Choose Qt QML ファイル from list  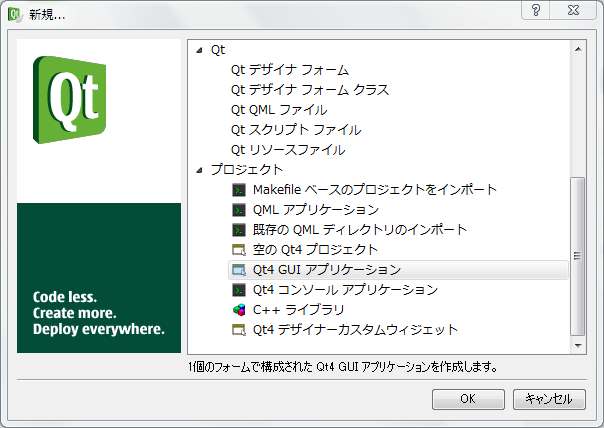click(279, 110)
